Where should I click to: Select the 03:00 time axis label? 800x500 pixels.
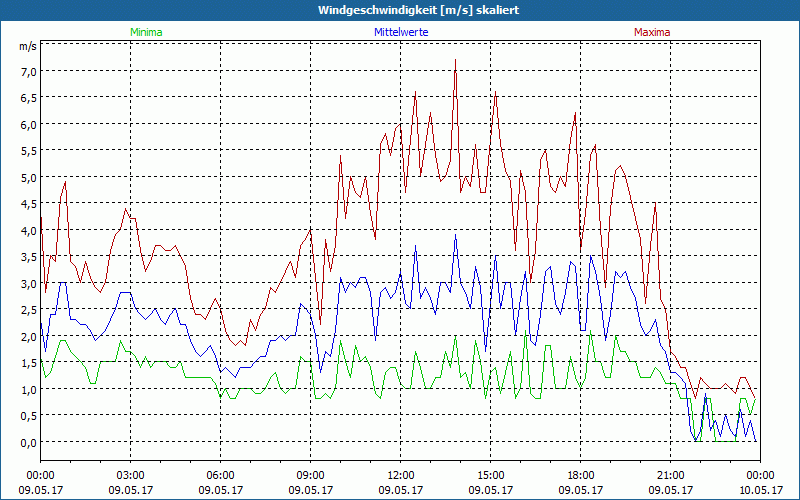click(x=131, y=475)
